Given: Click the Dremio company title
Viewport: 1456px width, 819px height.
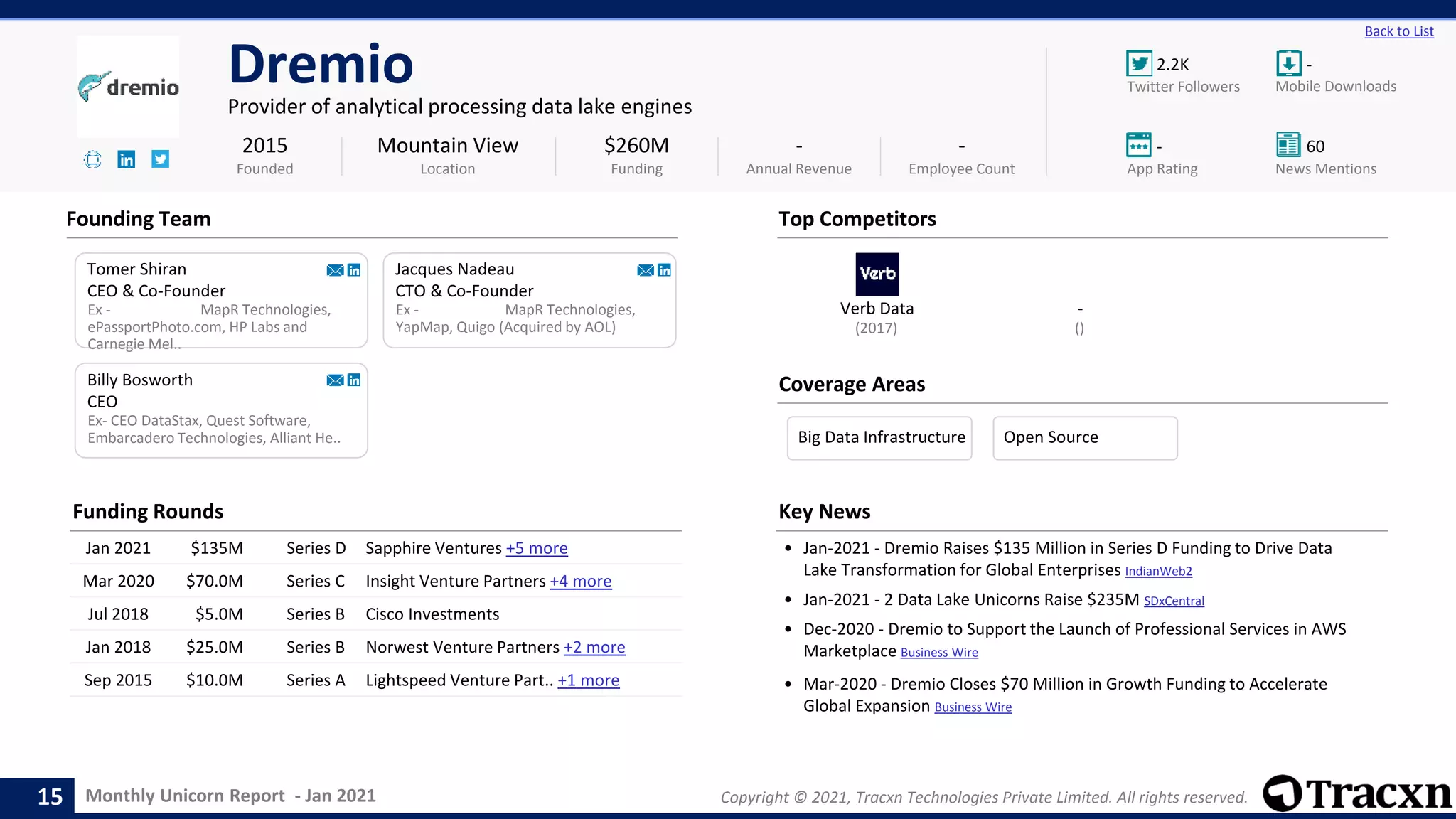Looking at the screenshot, I should coord(321,64).
